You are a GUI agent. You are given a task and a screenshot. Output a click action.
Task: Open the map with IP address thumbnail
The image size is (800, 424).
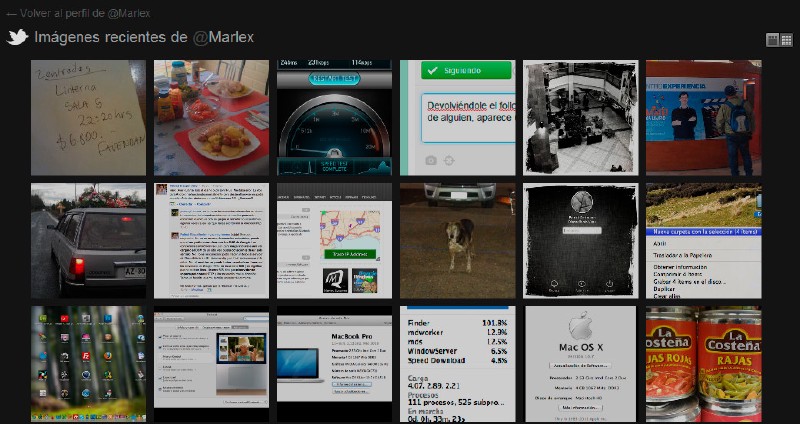tap(334, 241)
